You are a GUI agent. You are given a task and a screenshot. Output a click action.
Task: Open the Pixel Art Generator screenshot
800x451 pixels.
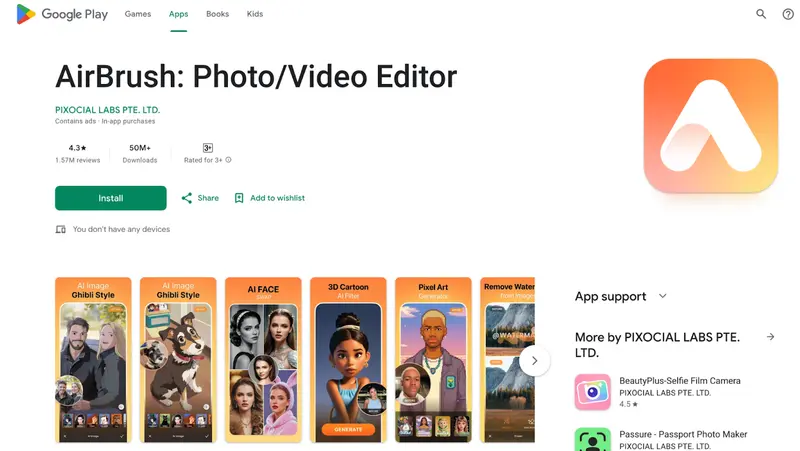(433, 360)
